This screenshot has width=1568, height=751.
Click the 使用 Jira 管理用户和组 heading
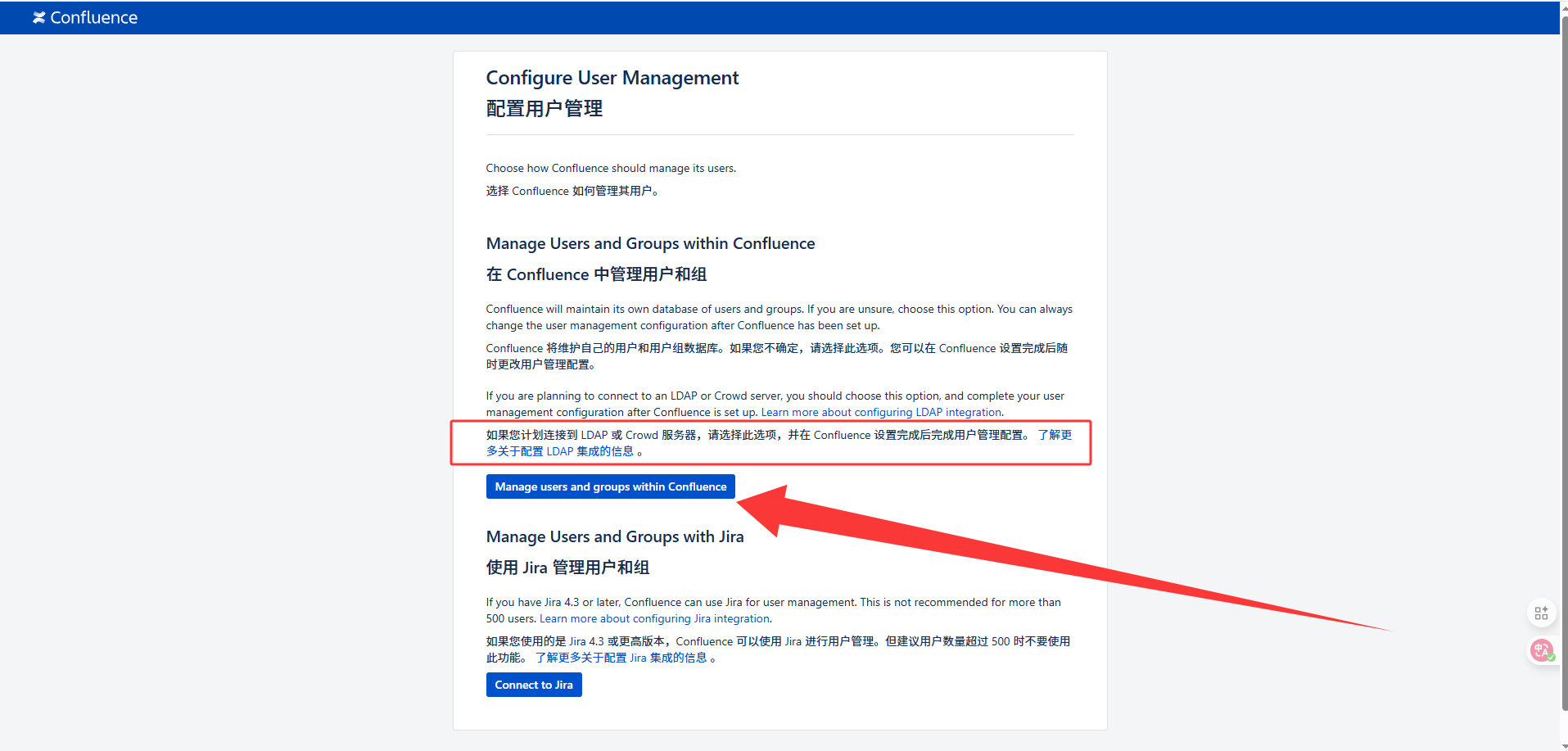[567, 568]
